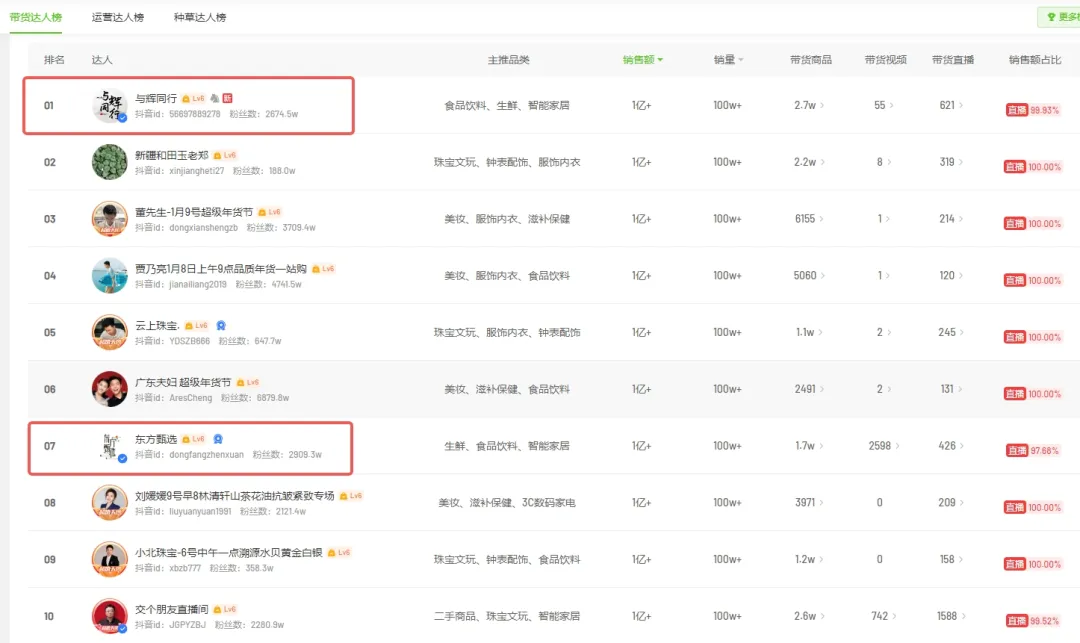Expand 带货商品 2.7w for 与辉同行
This screenshot has height=643, width=1080.
(809, 105)
